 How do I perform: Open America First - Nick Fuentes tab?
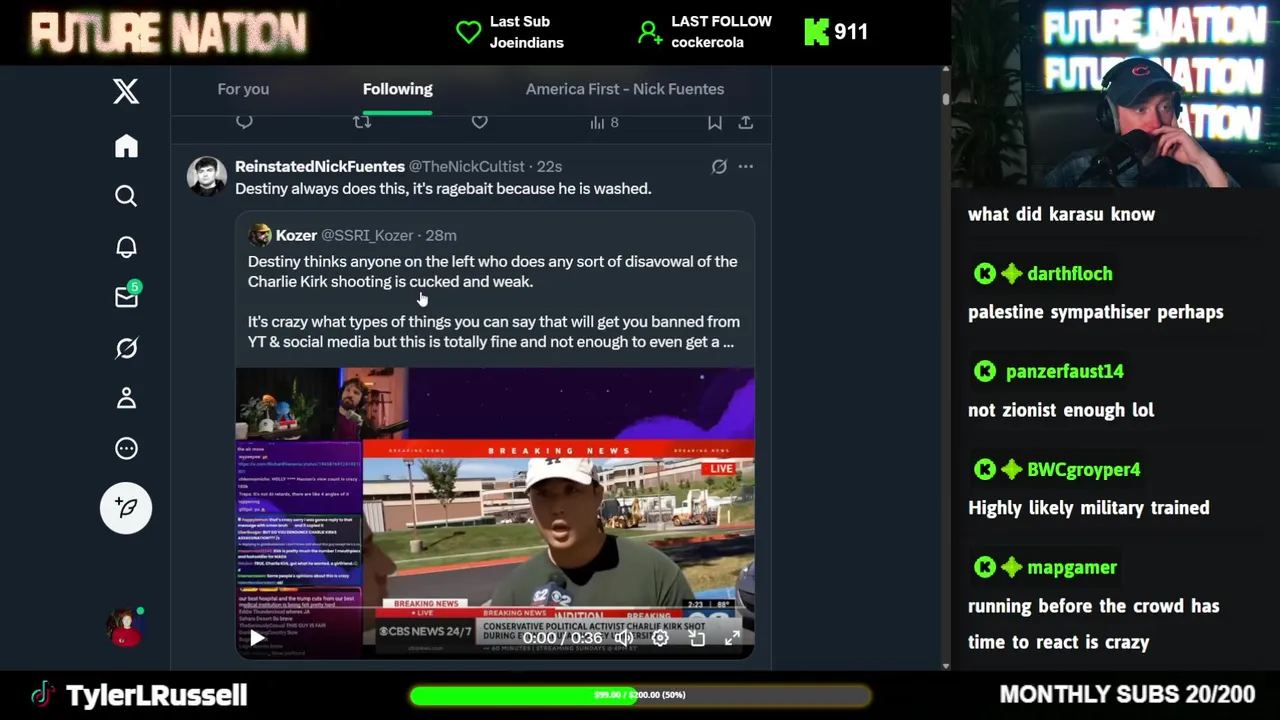(625, 89)
